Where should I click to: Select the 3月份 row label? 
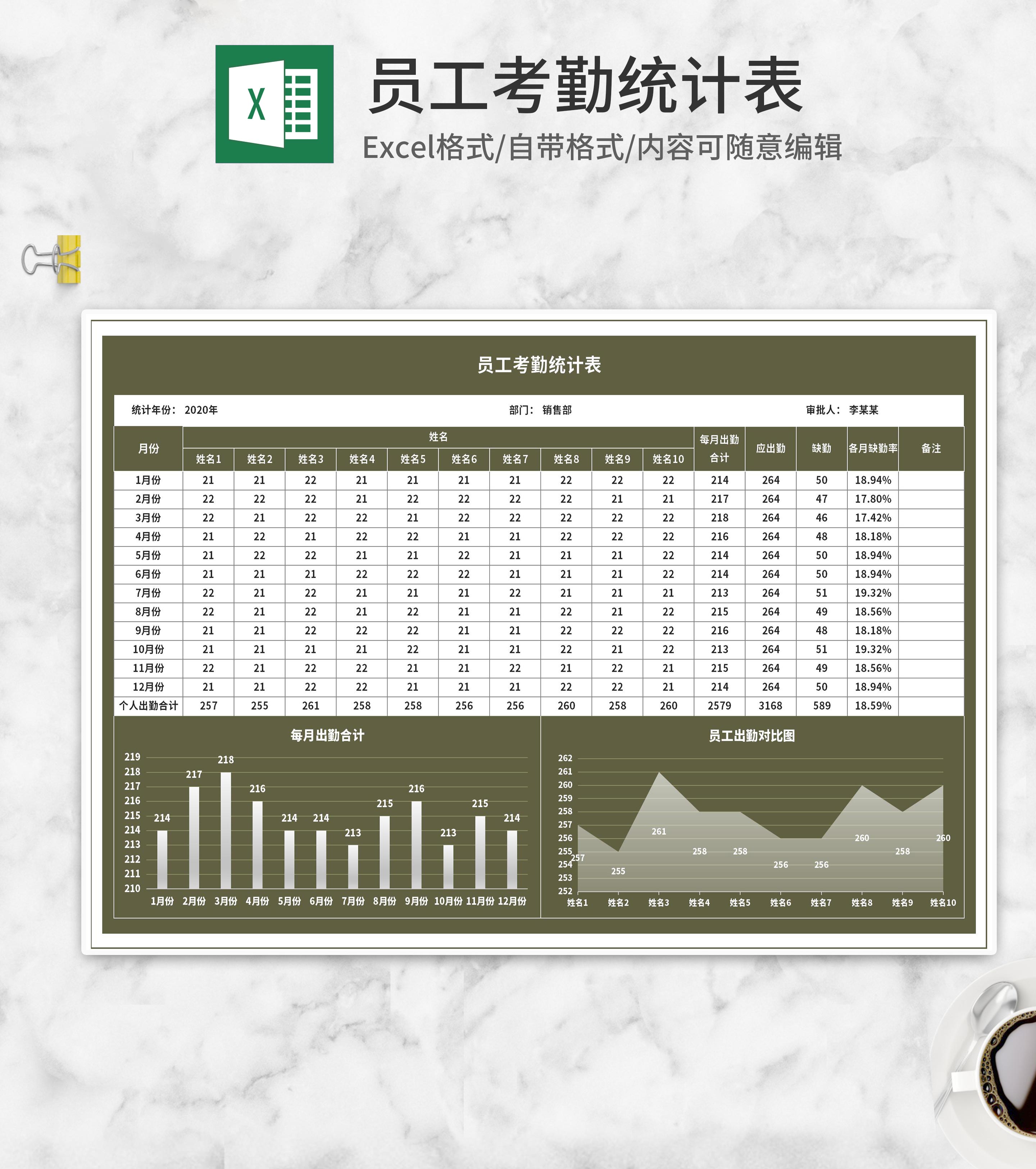tap(148, 518)
